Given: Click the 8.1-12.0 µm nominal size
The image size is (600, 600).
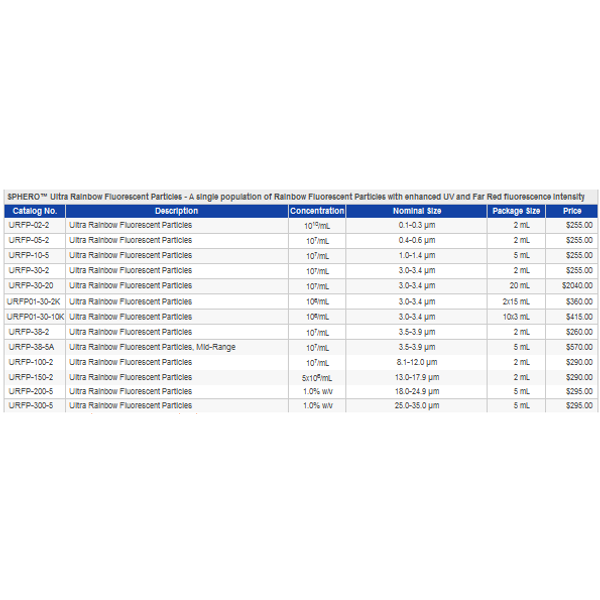Looking at the screenshot, I should [417, 362].
